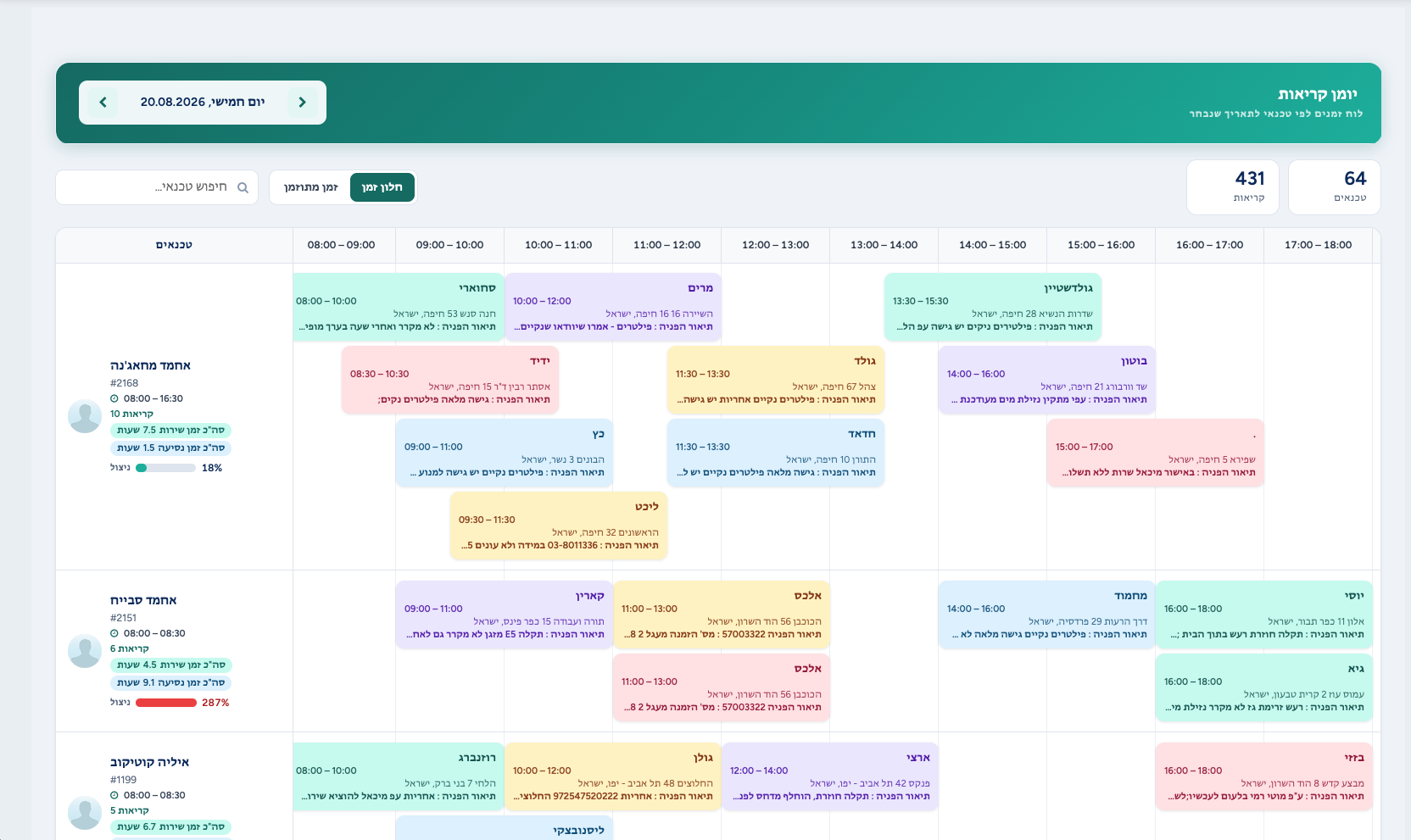The image size is (1411, 840).
Task: Open the גולד 11:30–13:30 yellow card
Action: pyautogui.click(x=776, y=380)
